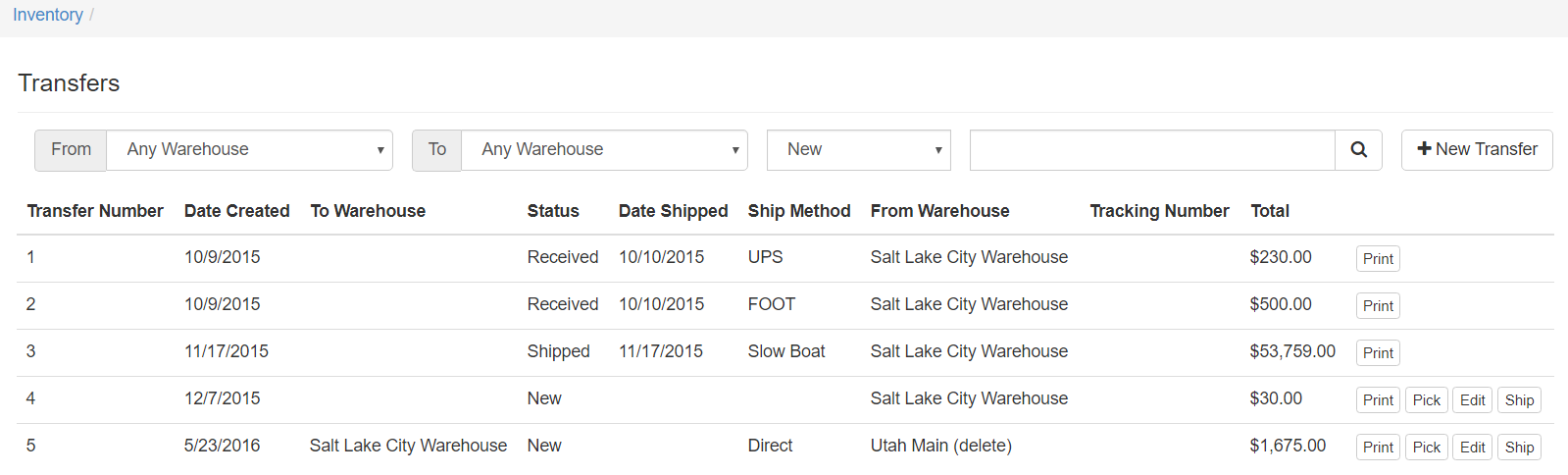Image resolution: width=1568 pixels, height=475 pixels.
Task: Click the Total column header
Action: coord(1270,211)
